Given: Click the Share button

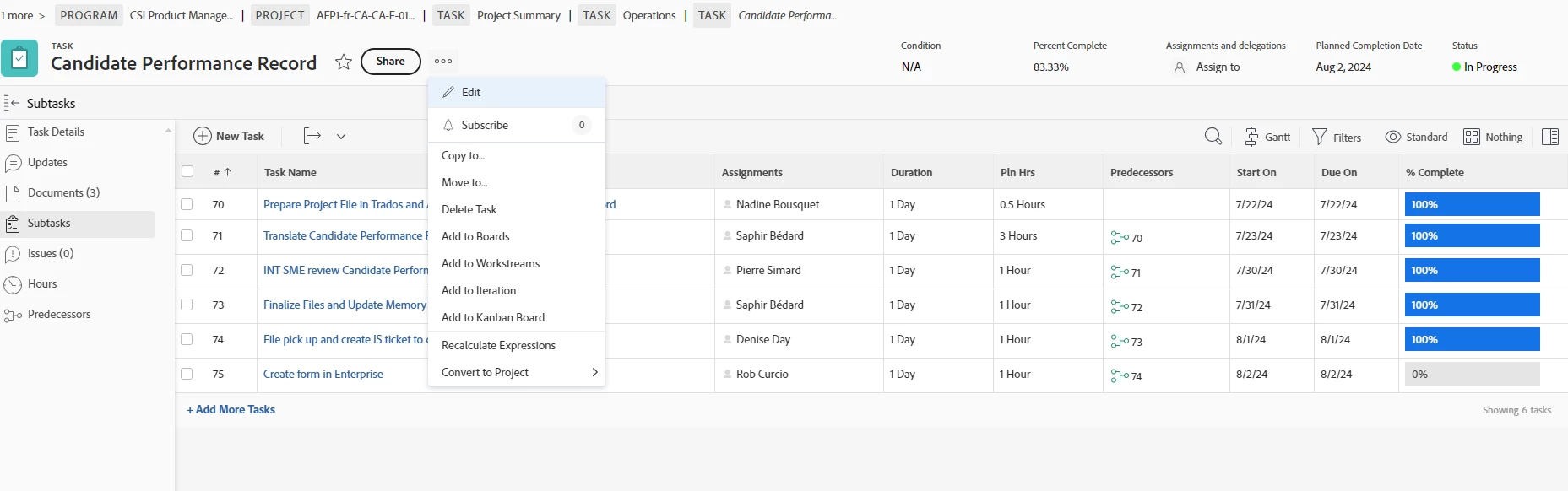Looking at the screenshot, I should point(390,61).
